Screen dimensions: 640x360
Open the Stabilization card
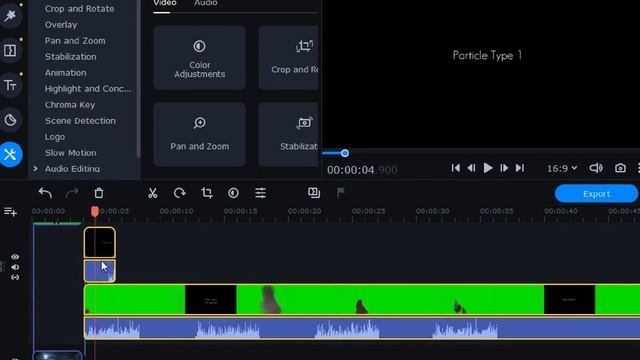tap(289, 134)
